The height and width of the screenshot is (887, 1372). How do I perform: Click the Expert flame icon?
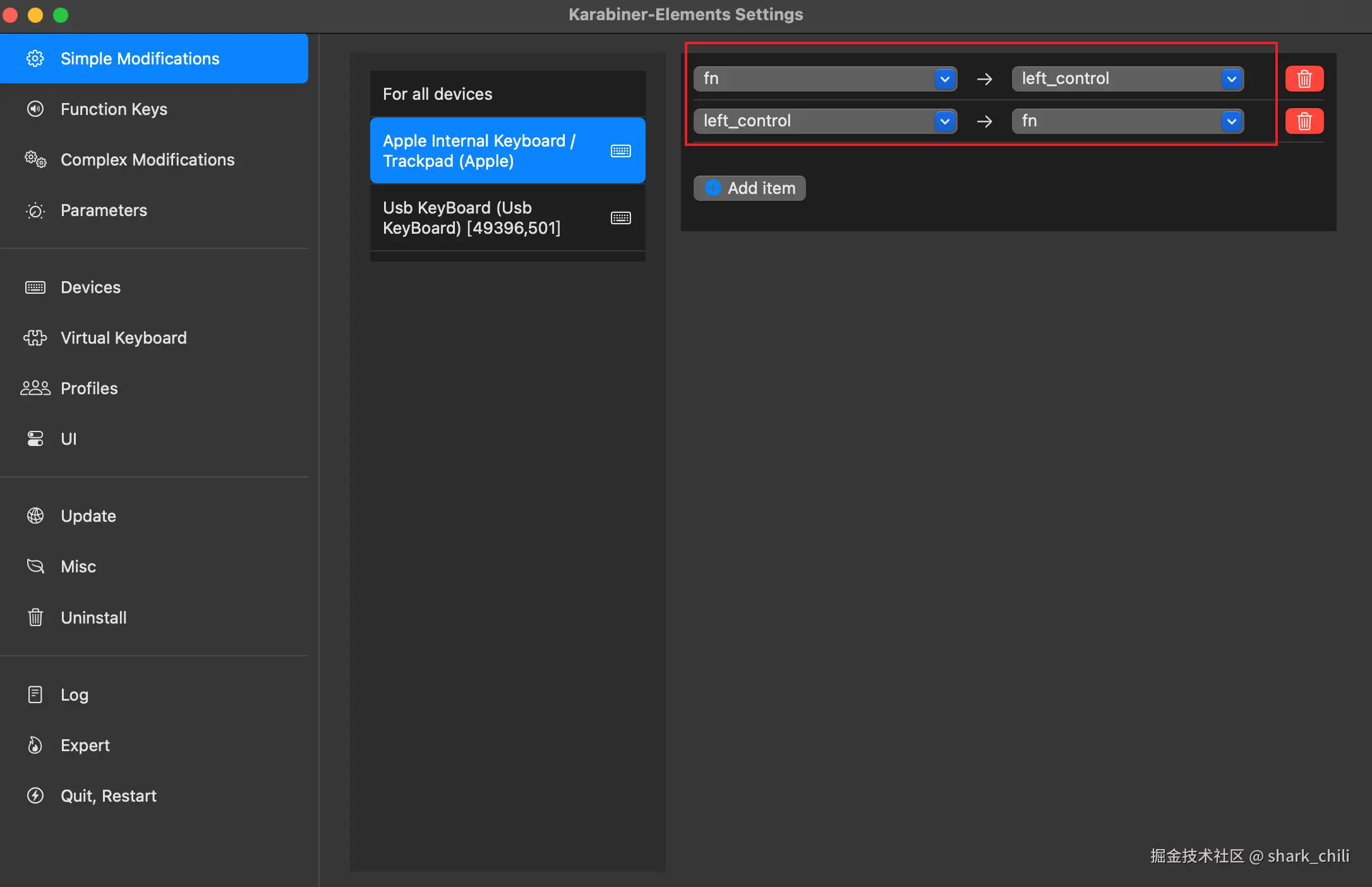coord(35,745)
